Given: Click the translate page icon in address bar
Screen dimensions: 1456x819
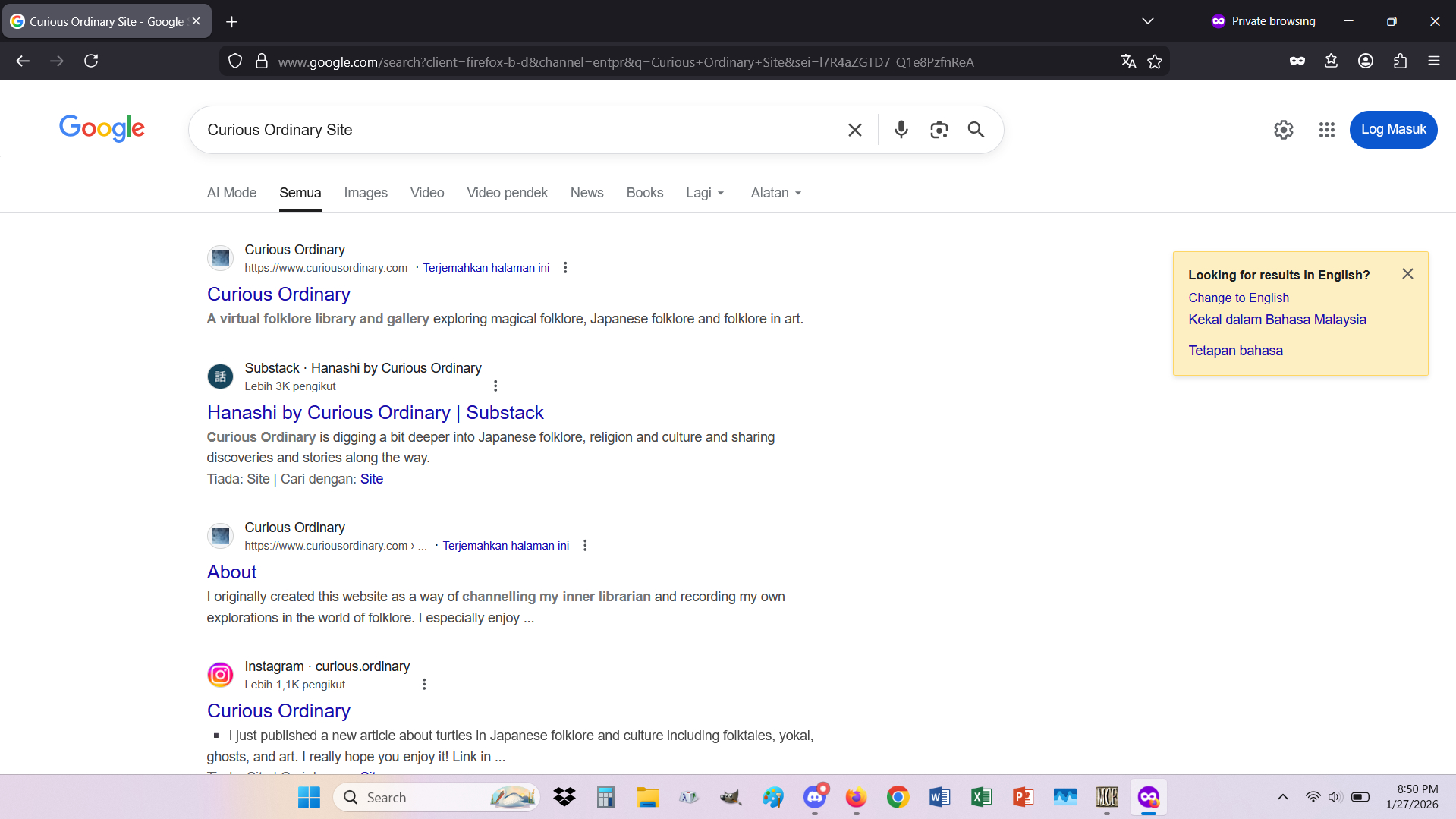Looking at the screenshot, I should (x=1128, y=61).
